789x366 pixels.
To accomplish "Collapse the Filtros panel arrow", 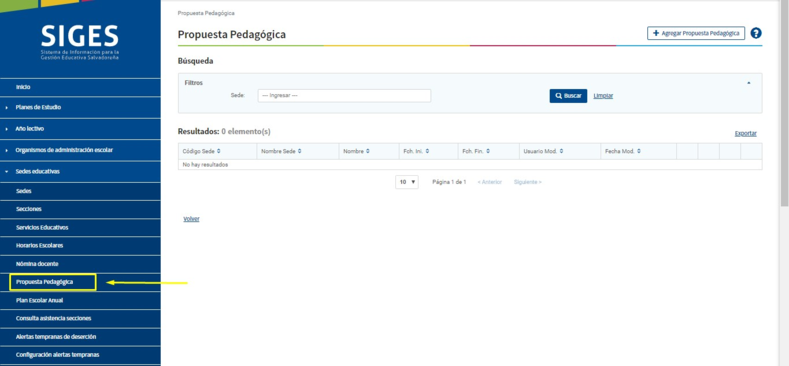I will 749,83.
